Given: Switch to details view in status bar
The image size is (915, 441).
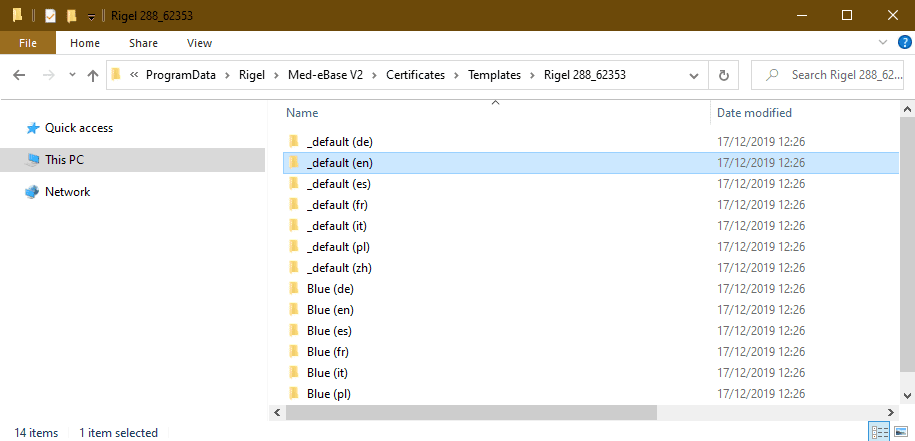Looking at the screenshot, I should 879,432.
